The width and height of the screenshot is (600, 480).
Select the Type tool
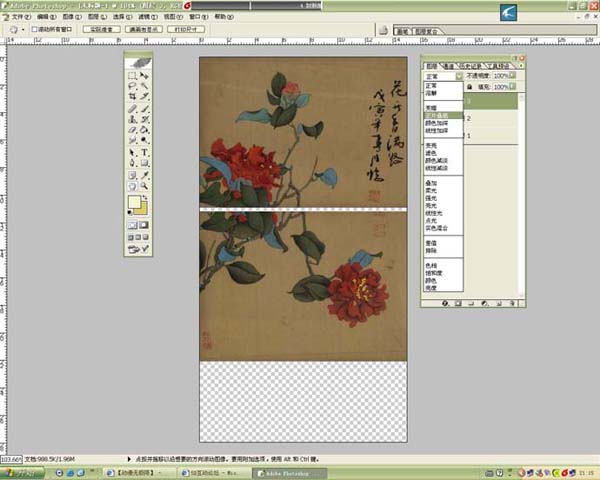144,153
